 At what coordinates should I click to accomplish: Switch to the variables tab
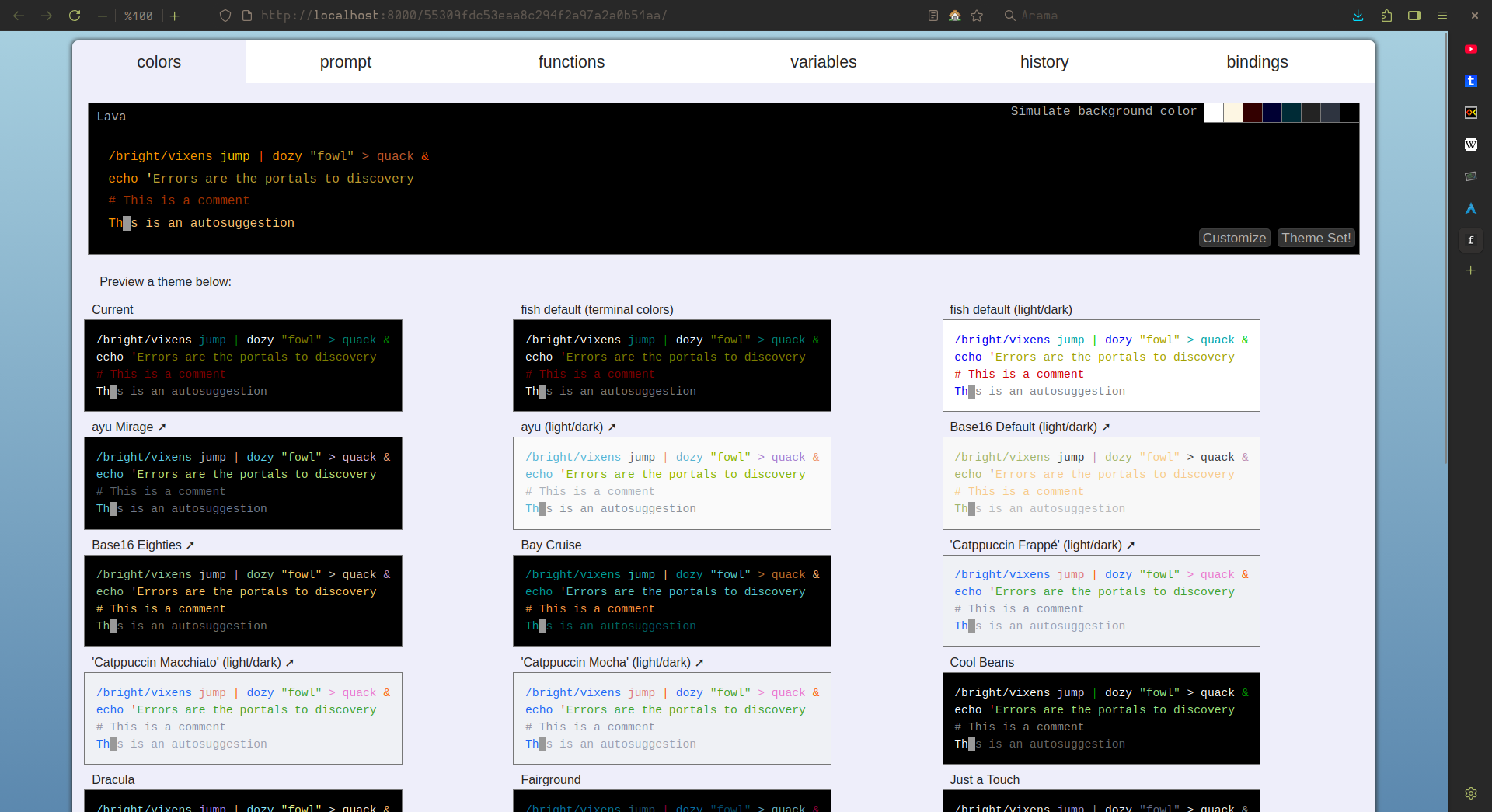824,62
